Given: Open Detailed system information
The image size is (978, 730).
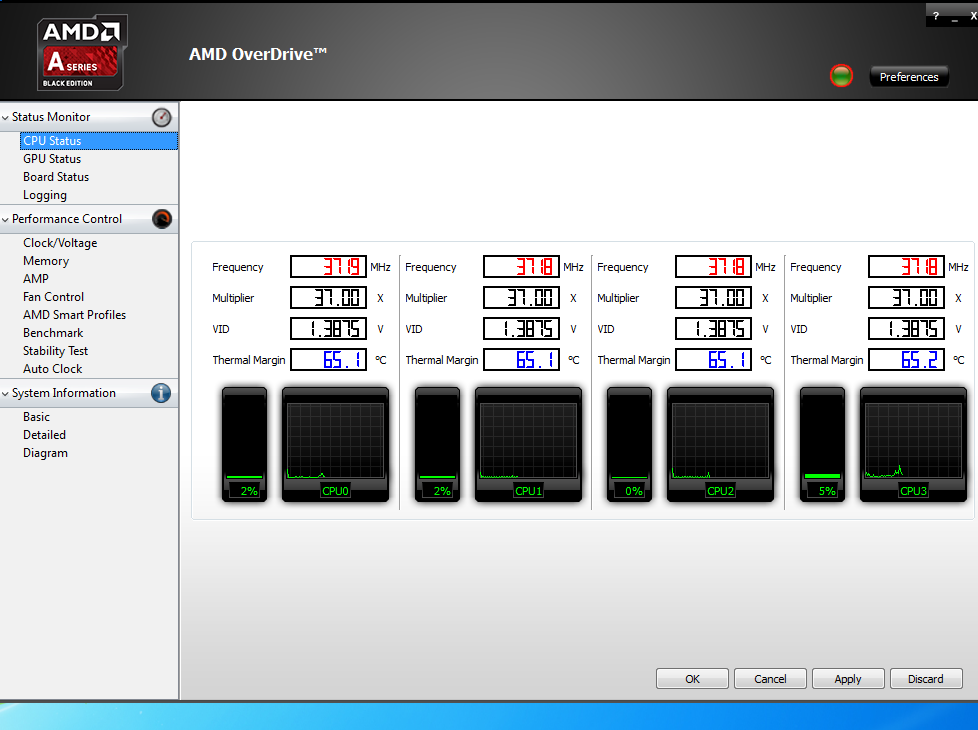Looking at the screenshot, I should 44,435.
